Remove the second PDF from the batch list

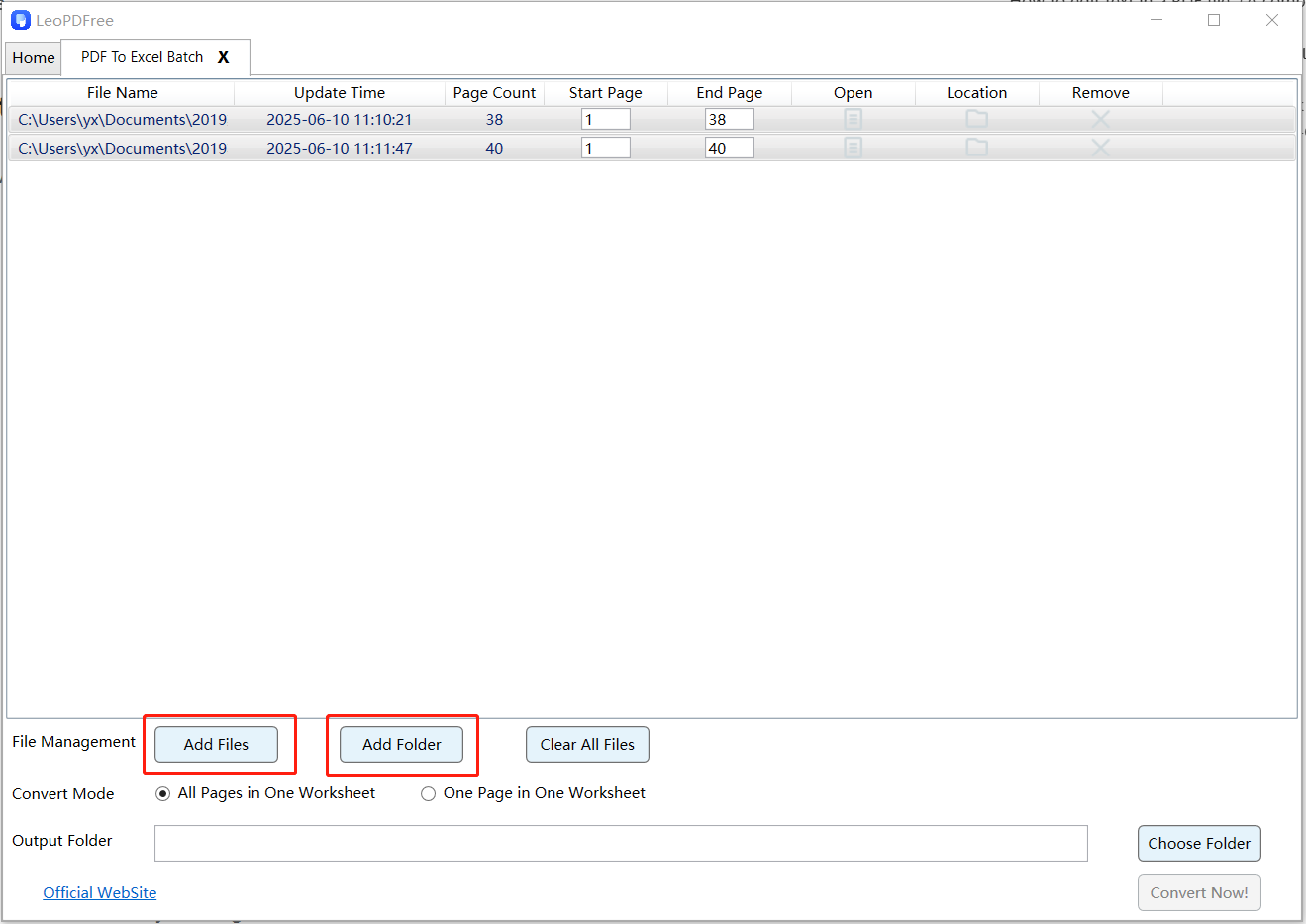point(1100,147)
